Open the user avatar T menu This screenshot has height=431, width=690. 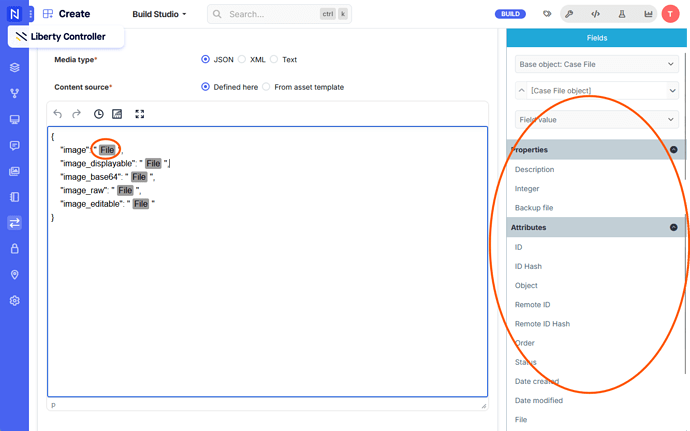[670, 14]
